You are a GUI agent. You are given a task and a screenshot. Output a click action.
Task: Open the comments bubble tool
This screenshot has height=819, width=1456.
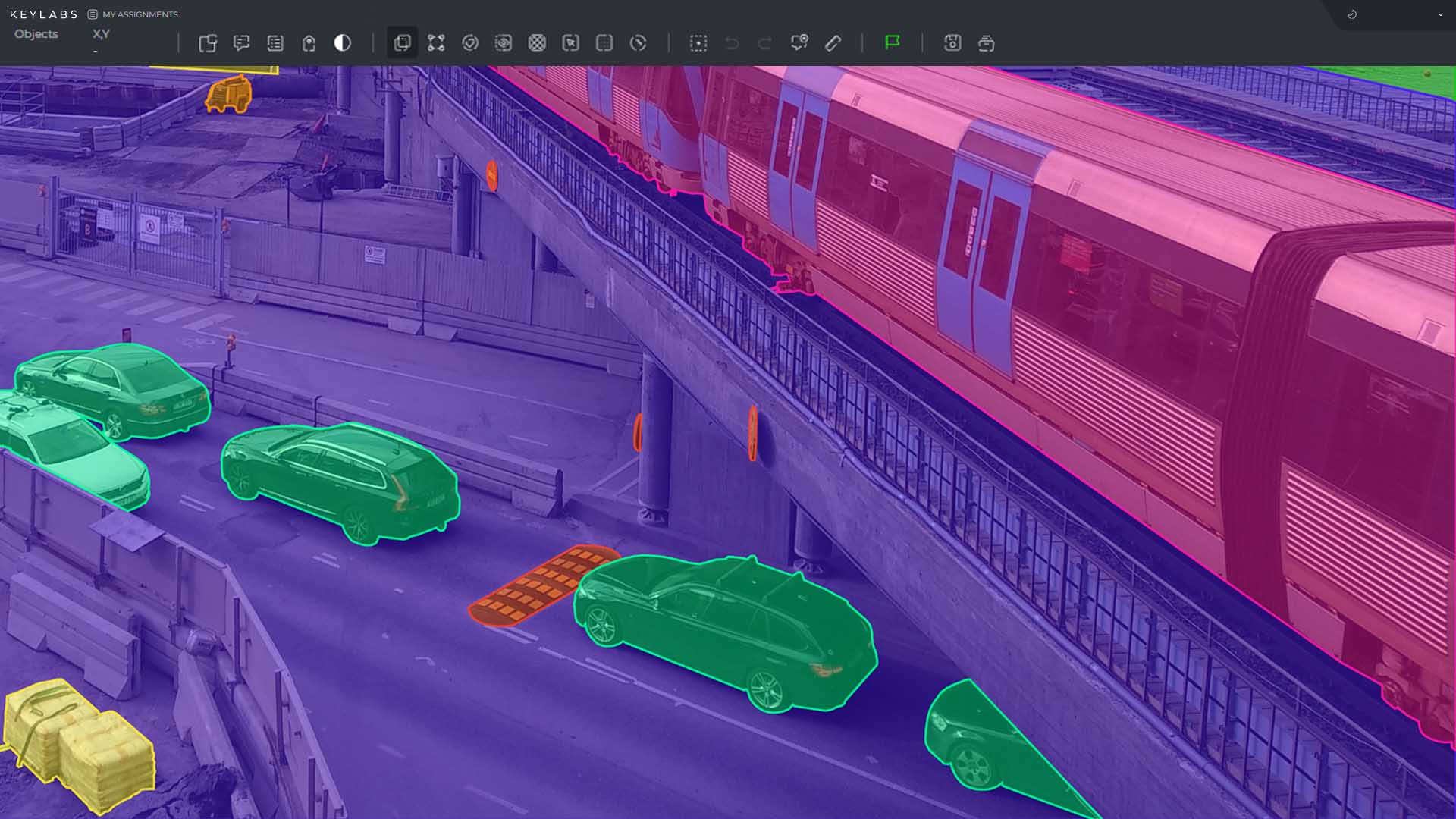[x=243, y=43]
